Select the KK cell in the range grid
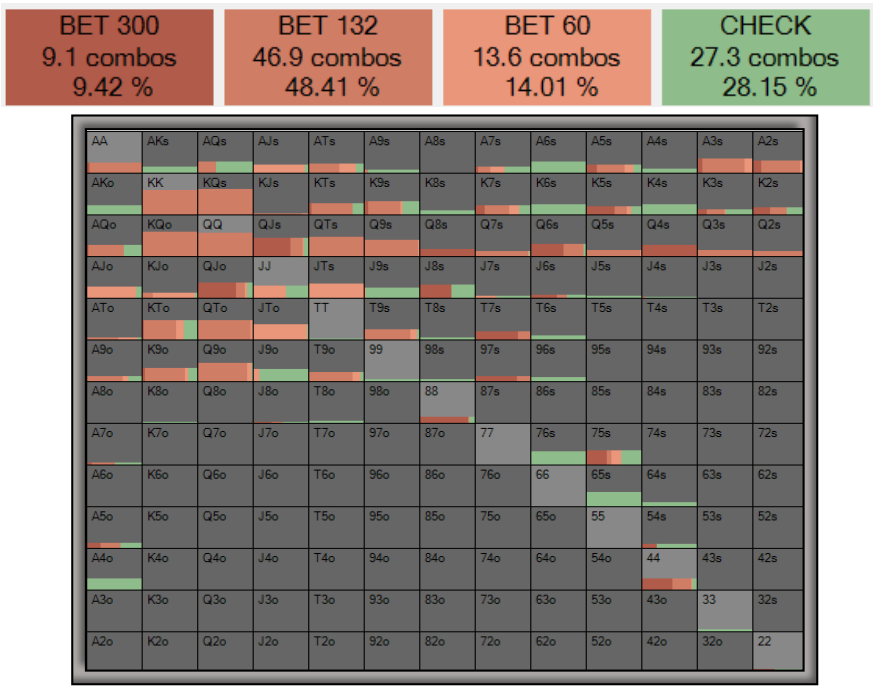Viewport: 874px width, 689px height. coord(170,194)
